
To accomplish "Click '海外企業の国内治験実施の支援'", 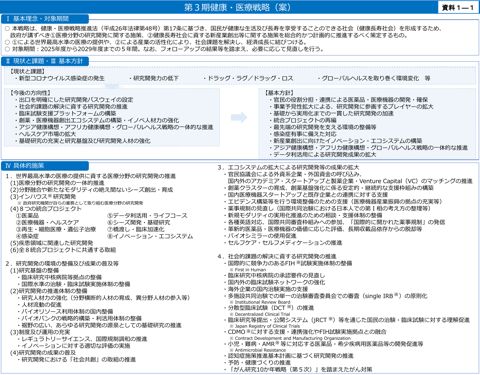I will point(267,289).
